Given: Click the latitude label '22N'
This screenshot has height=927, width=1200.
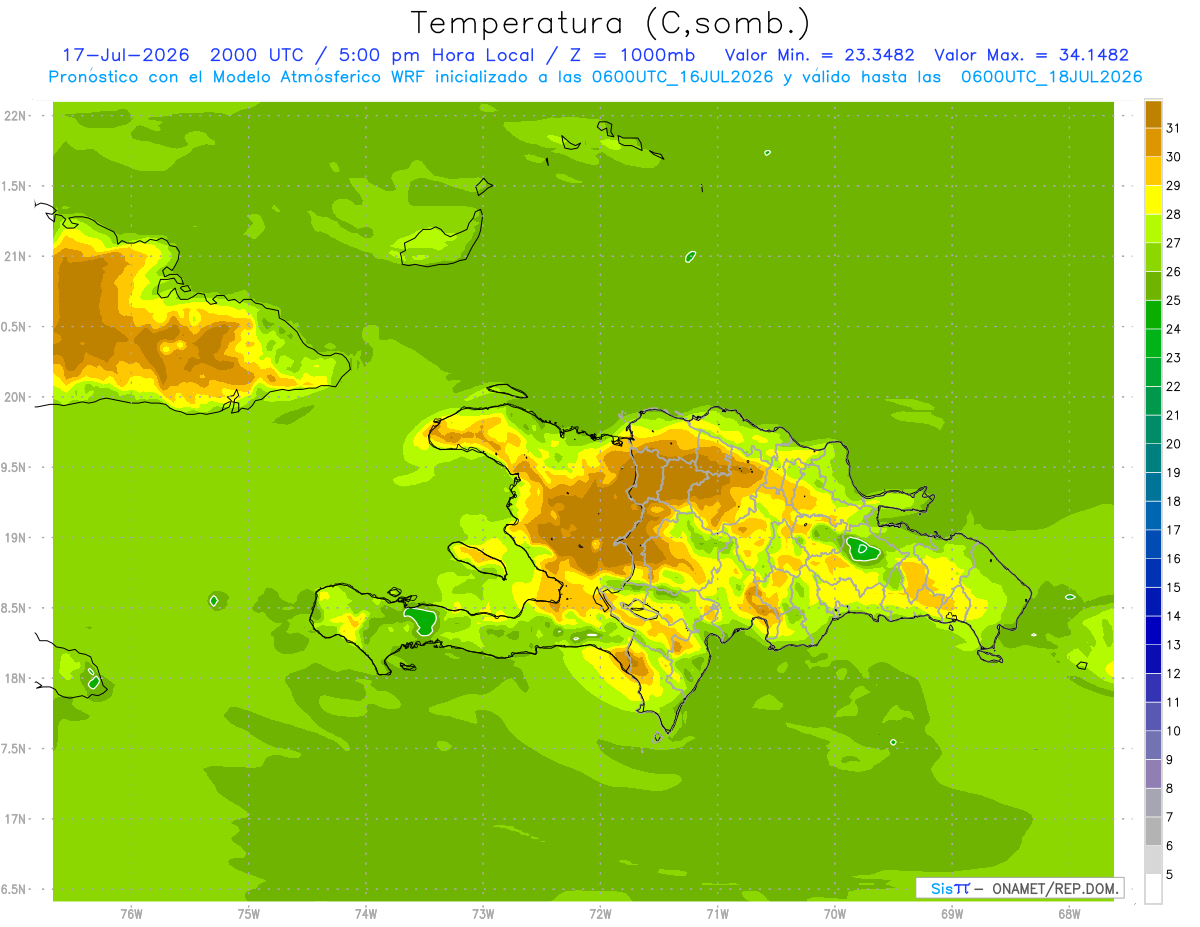Looking at the screenshot, I should coord(14,116).
